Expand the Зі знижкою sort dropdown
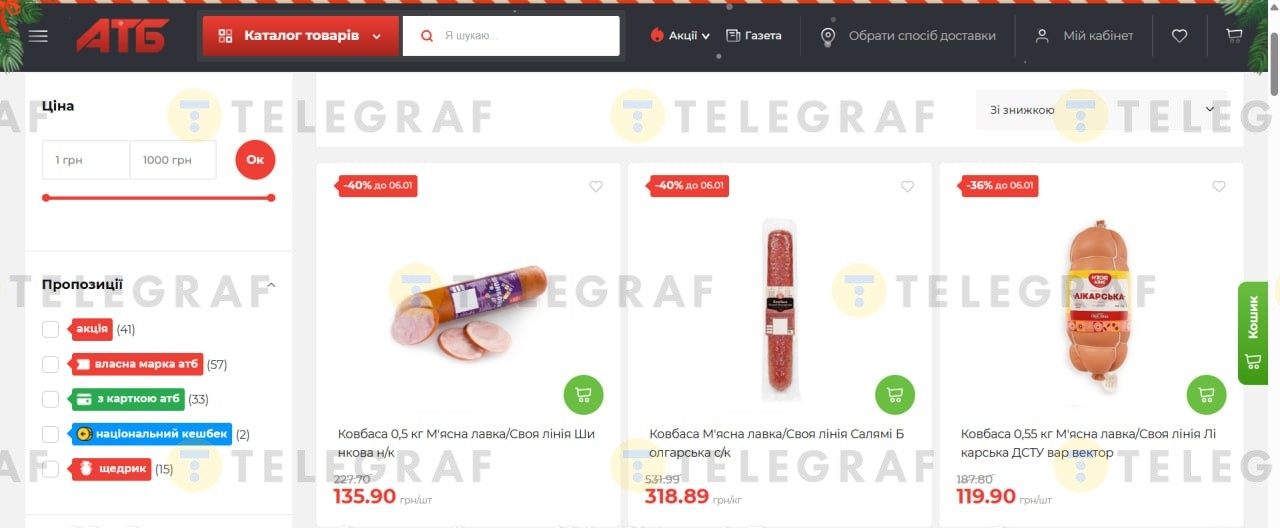The height and width of the screenshot is (528, 1280). point(1101,110)
